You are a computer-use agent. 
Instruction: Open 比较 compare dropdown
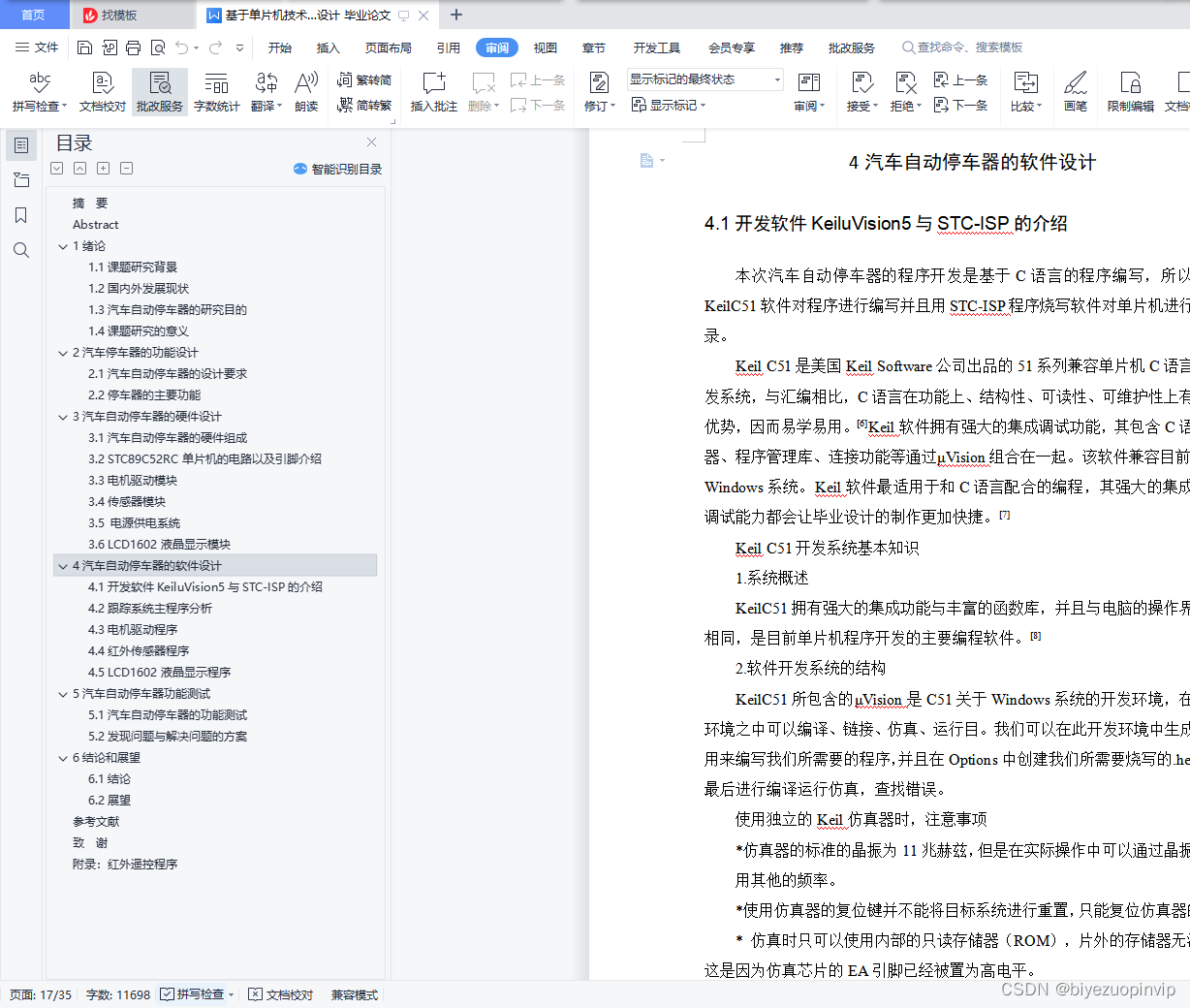(1025, 106)
